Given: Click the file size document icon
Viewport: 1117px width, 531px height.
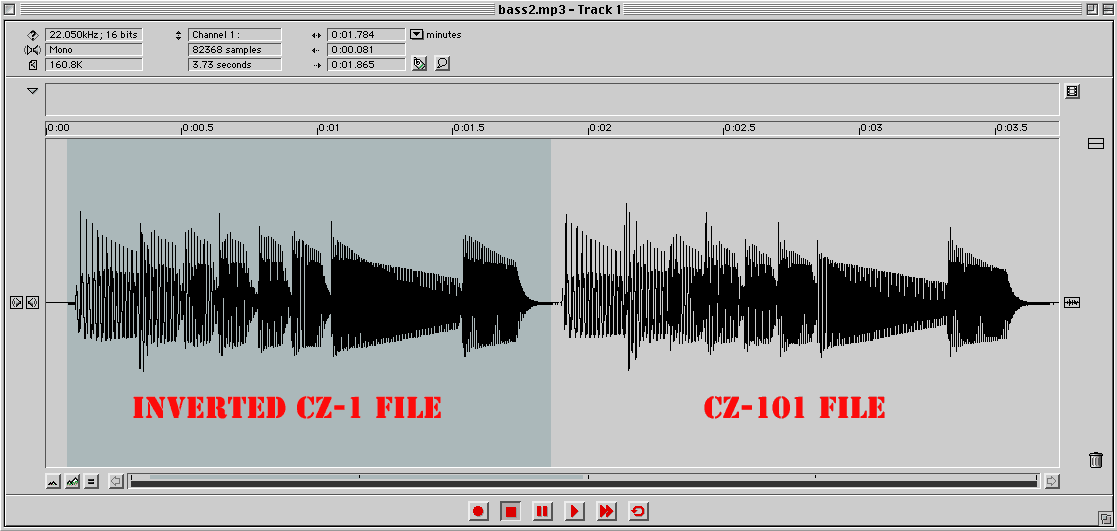Looking at the screenshot, I should [33, 65].
